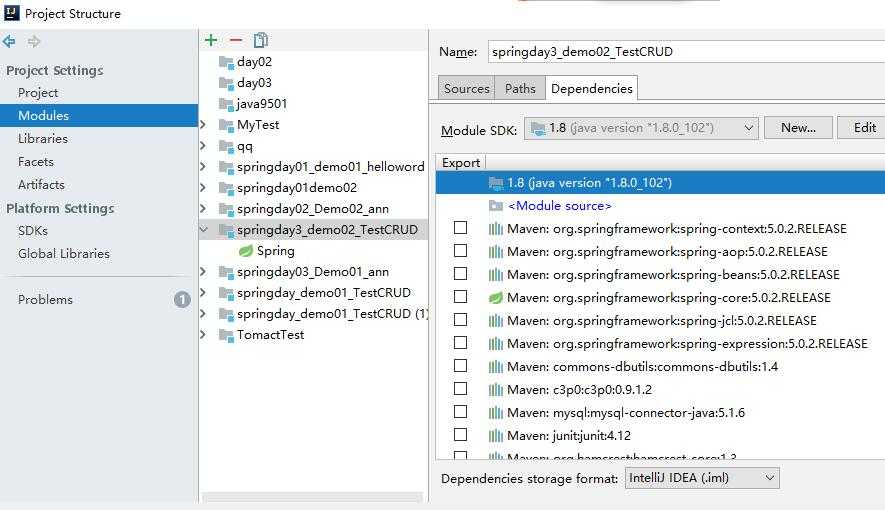The height and width of the screenshot is (510, 885).
Task: Open the Dependencies storage format dropdown
Action: point(702,478)
